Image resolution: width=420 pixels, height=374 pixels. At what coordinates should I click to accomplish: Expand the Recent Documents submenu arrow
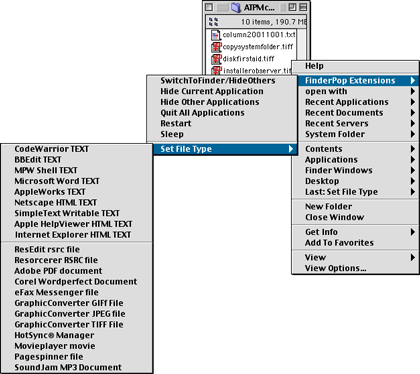click(x=413, y=113)
